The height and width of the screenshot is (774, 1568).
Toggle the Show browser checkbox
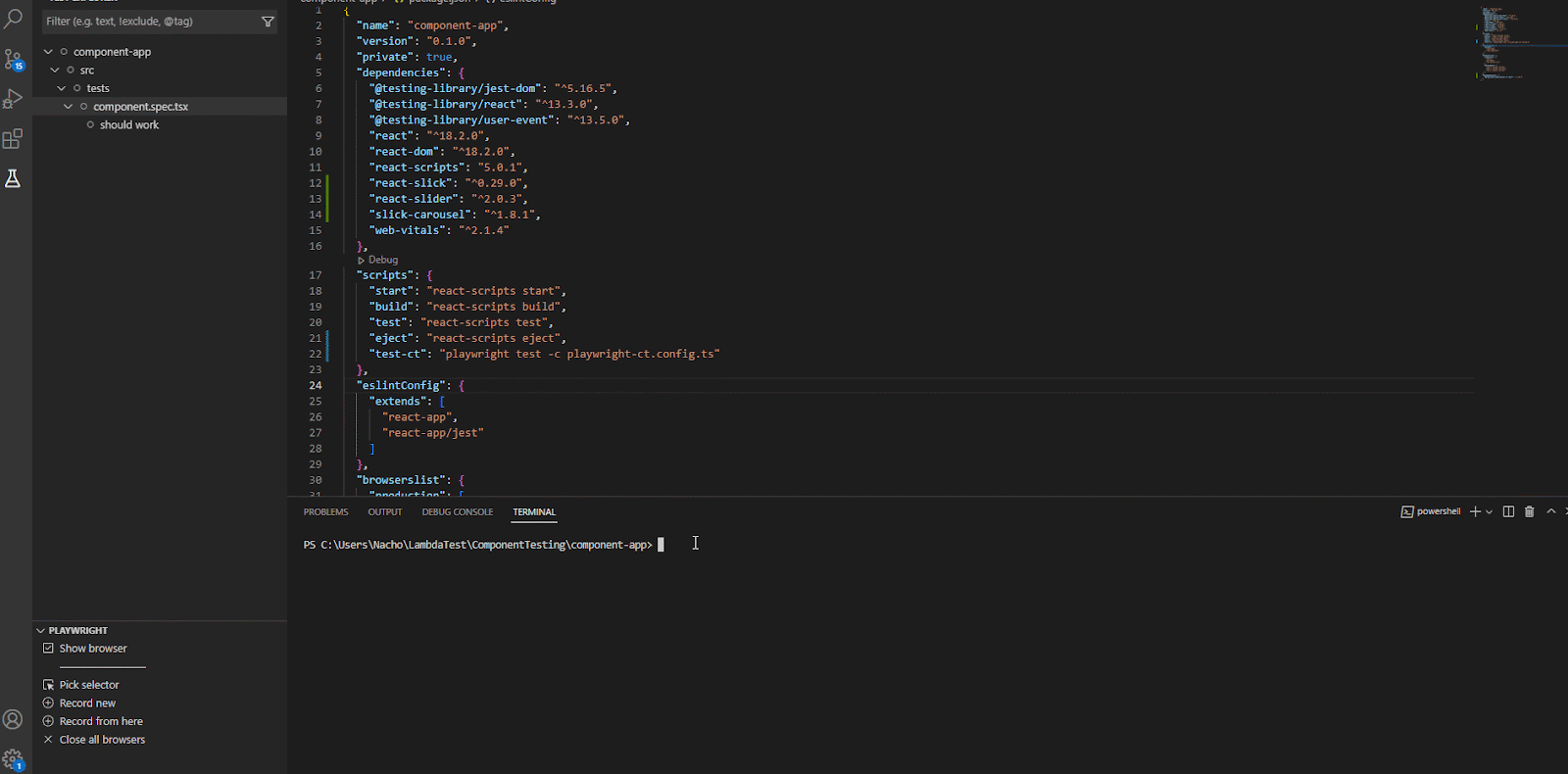click(x=48, y=649)
